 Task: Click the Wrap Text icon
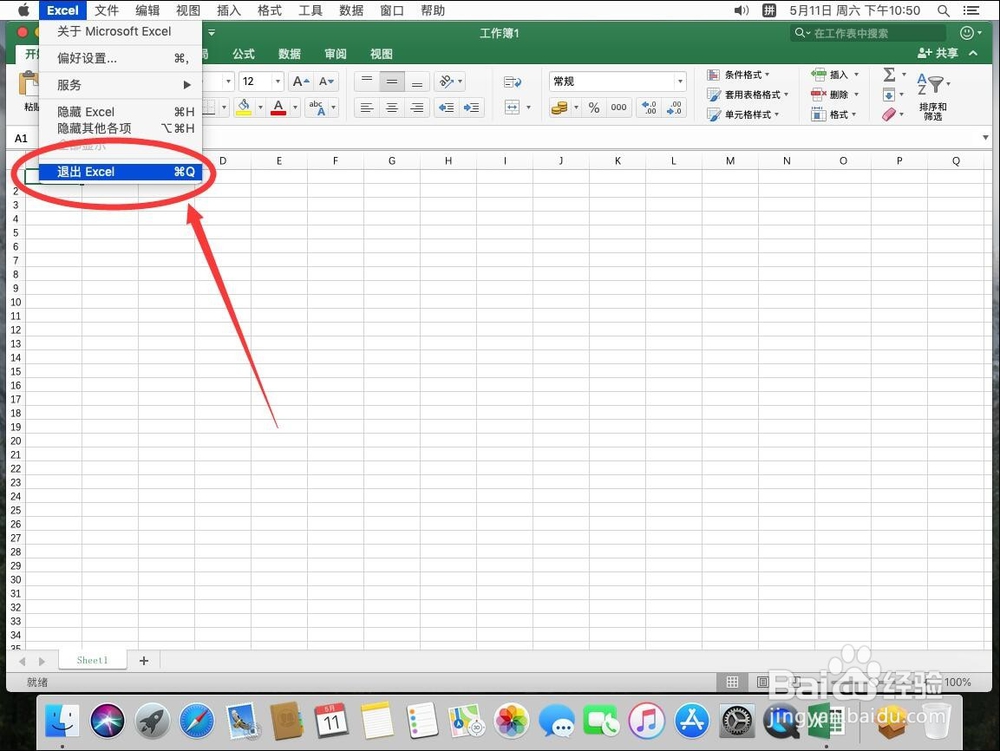512,82
